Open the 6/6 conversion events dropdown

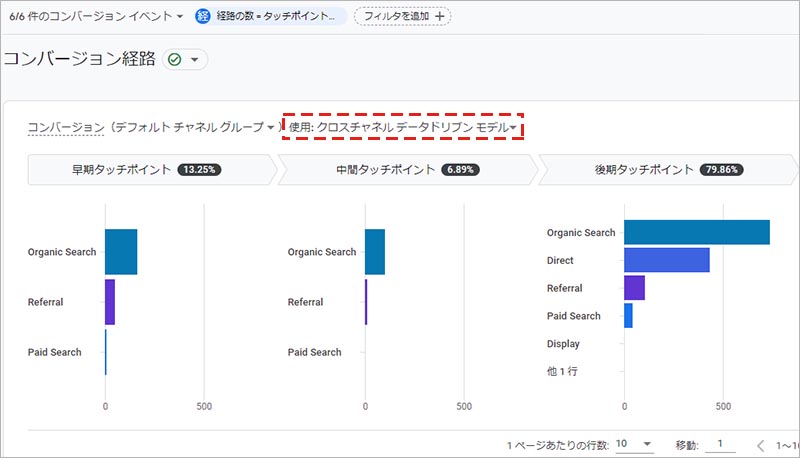[96, 16]
